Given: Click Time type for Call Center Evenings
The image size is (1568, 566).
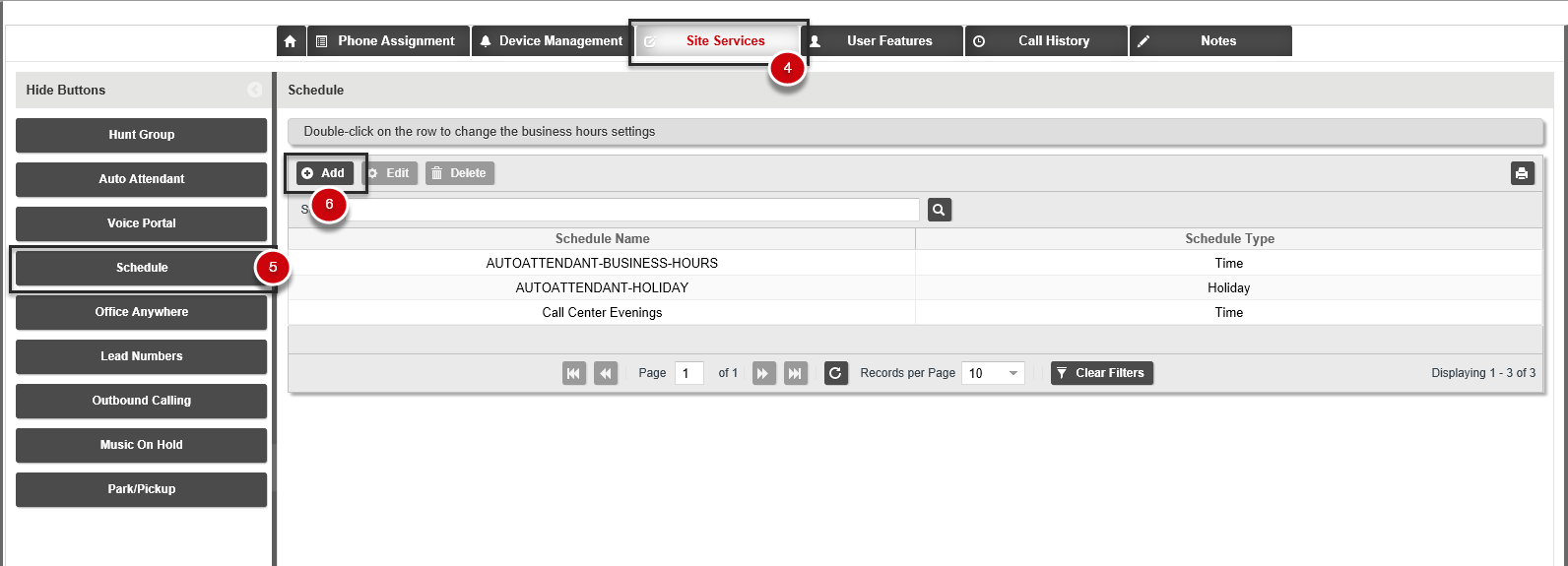Looking at the screenshot, I should (1229, 312).
